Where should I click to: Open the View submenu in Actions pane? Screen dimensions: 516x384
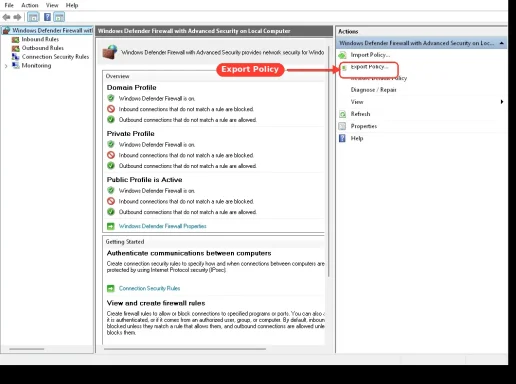[357, 102]
